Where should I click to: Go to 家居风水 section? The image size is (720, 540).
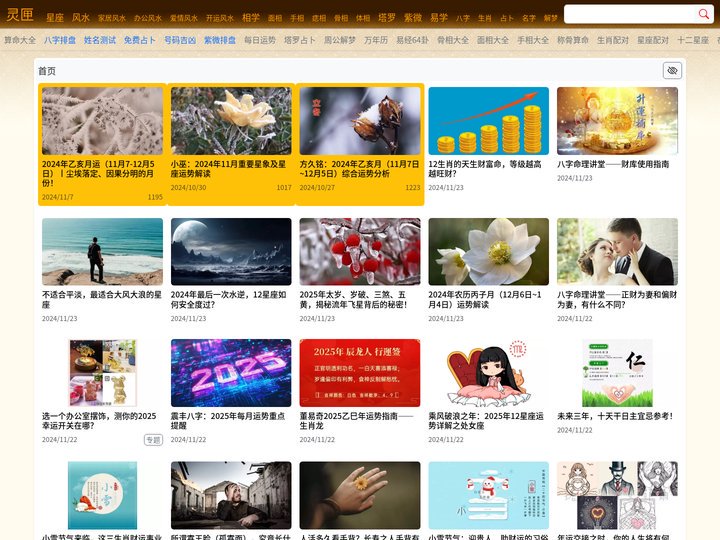[112, 18]
